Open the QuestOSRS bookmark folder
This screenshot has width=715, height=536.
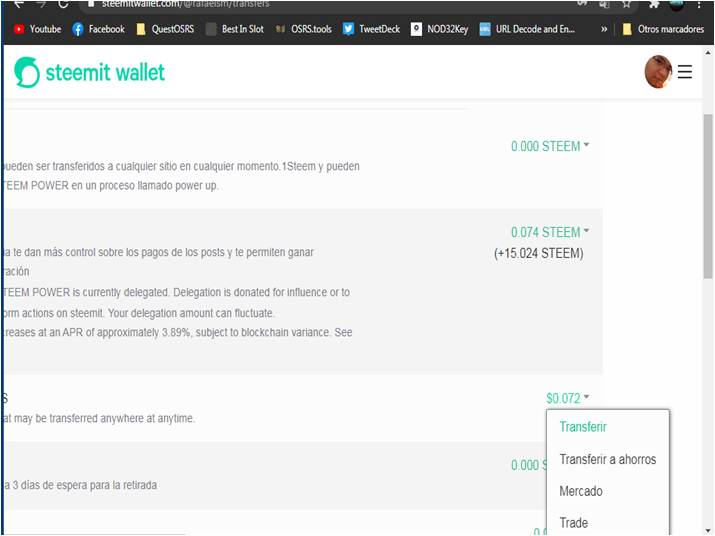click(x=166, y=29)
